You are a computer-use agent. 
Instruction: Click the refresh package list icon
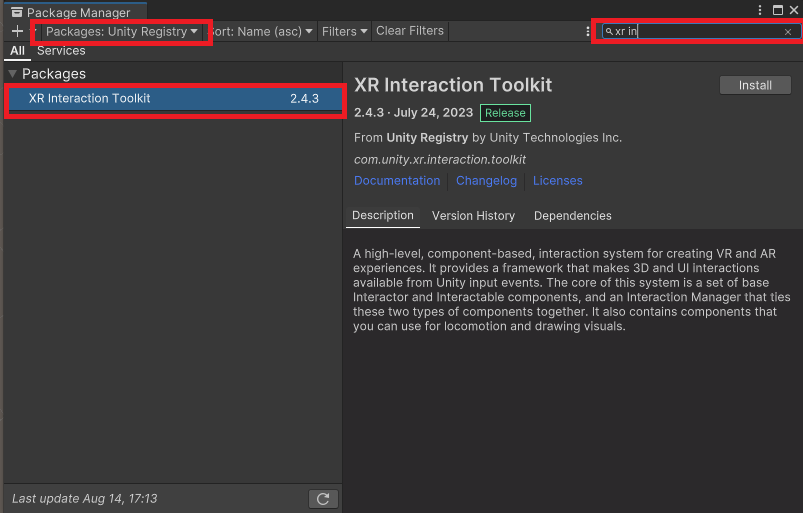pyautogui.click(x=323, y=499)
